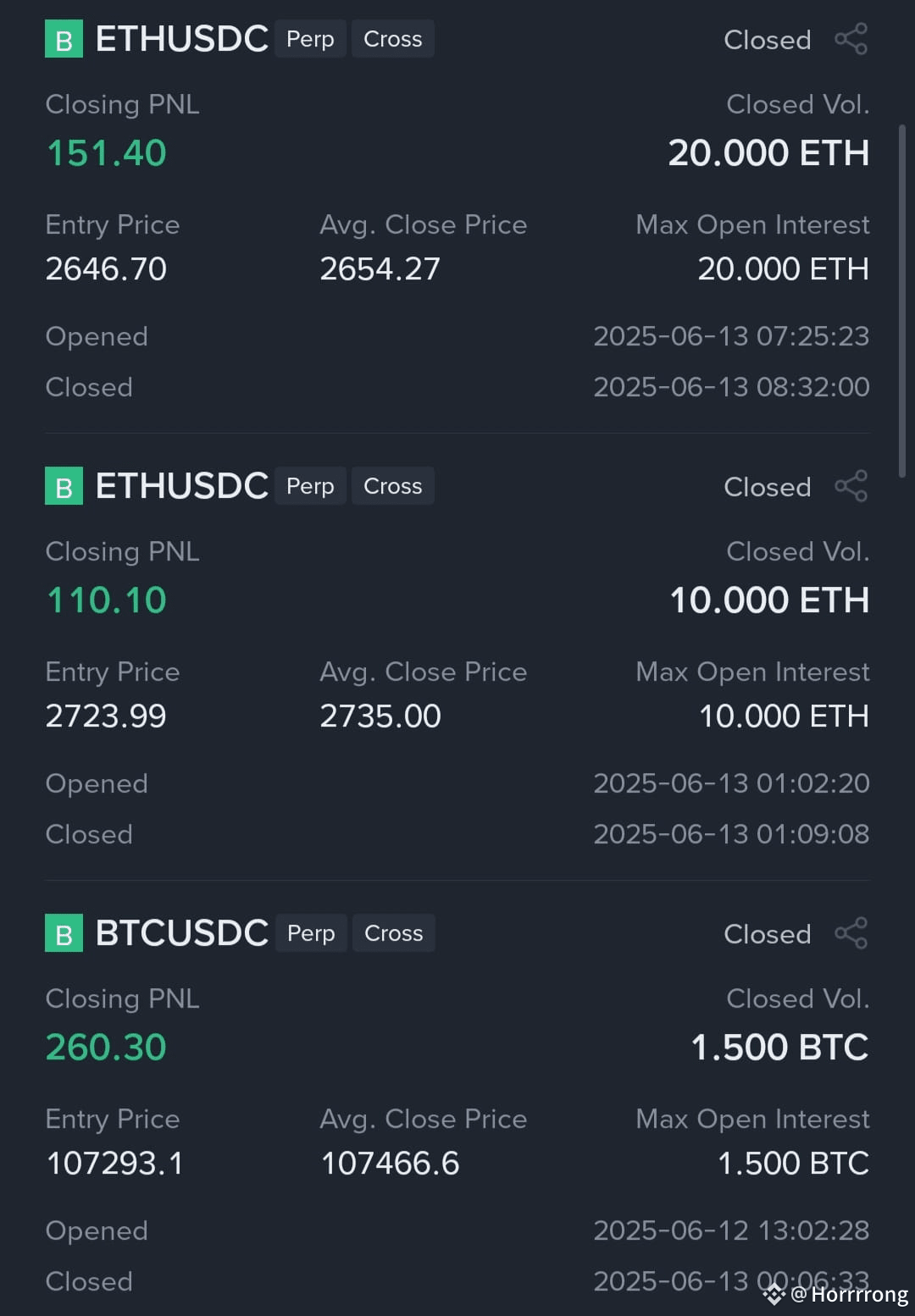915x1316 pixels.
Task: Share the 110.10 PNL ETHUSDC position
Action: pos(851,486)
